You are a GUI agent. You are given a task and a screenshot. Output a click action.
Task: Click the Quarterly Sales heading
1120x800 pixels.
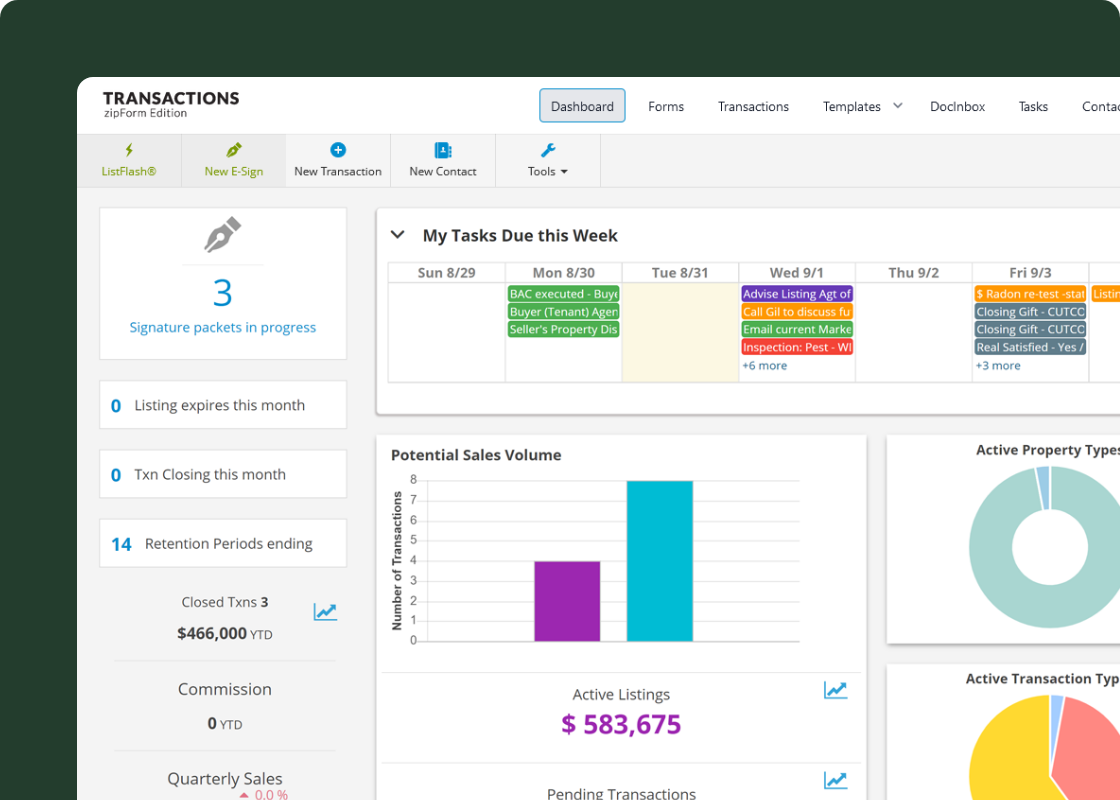coord(224,779)
